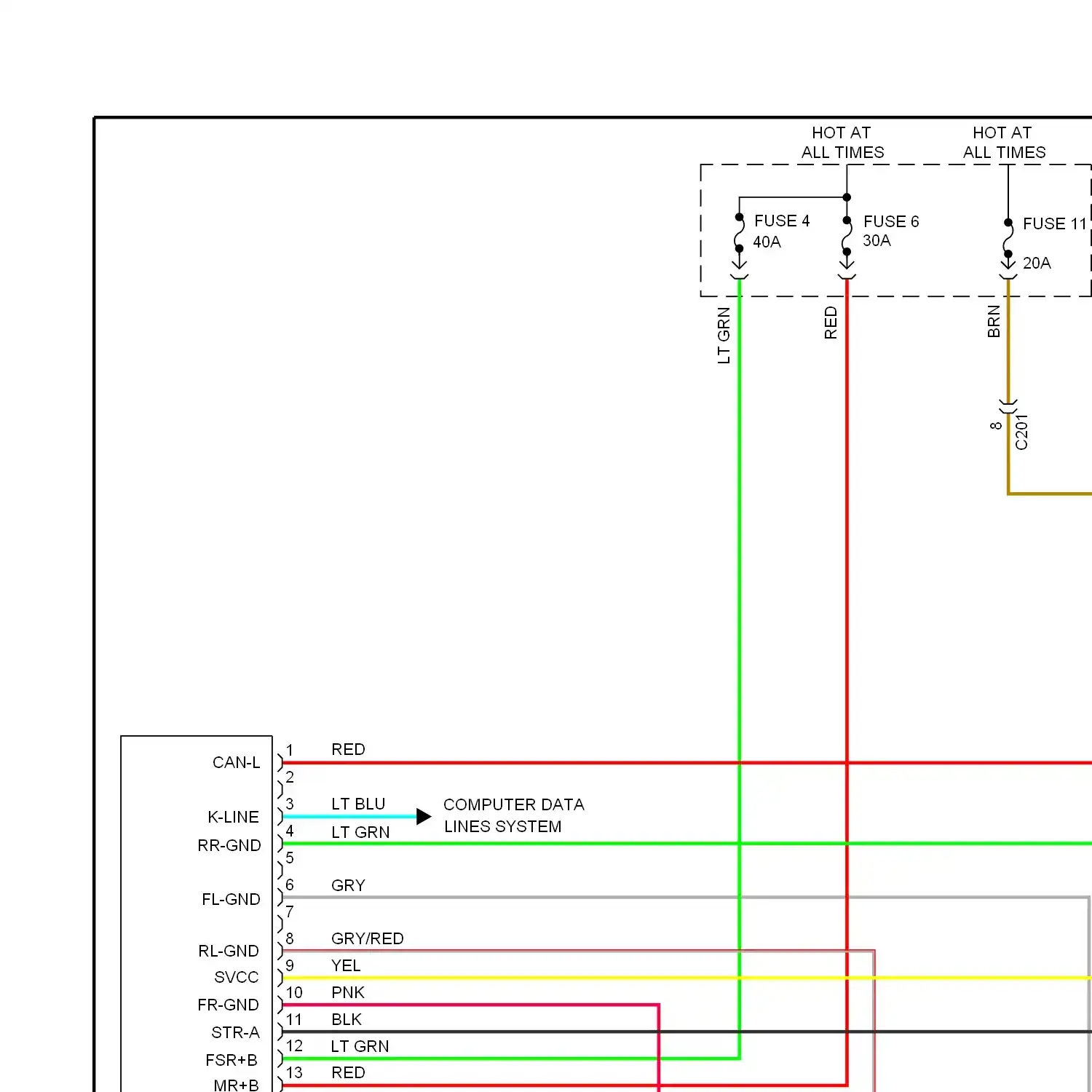Select the FR-GND terminal label
Screen dimensions: 1092x1092
(x=228, y=1005)
